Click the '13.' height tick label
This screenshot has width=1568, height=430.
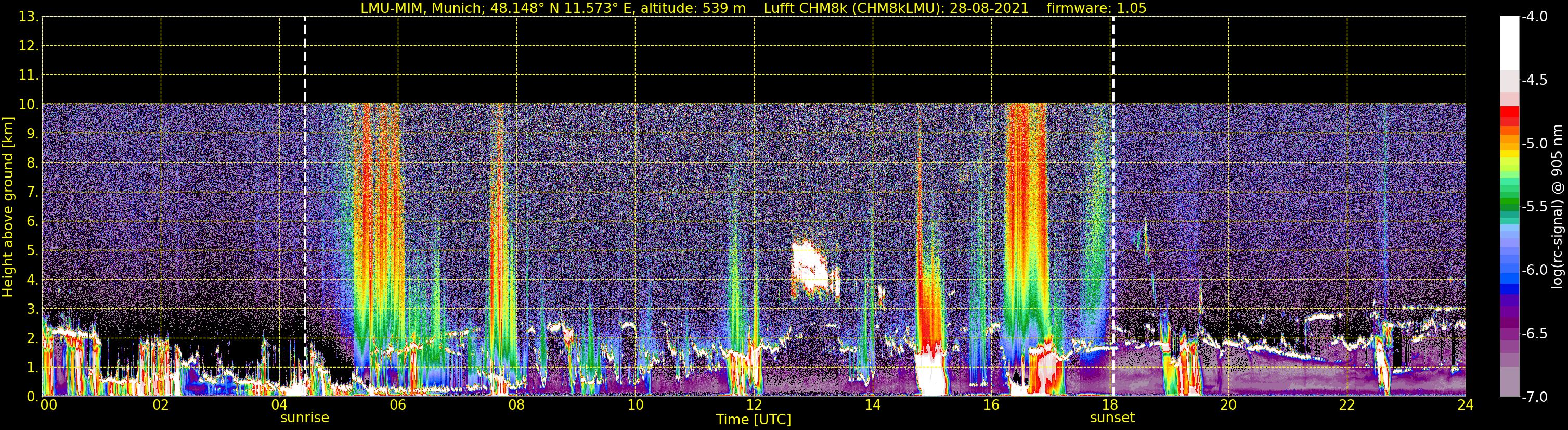[x=29, y=17]
